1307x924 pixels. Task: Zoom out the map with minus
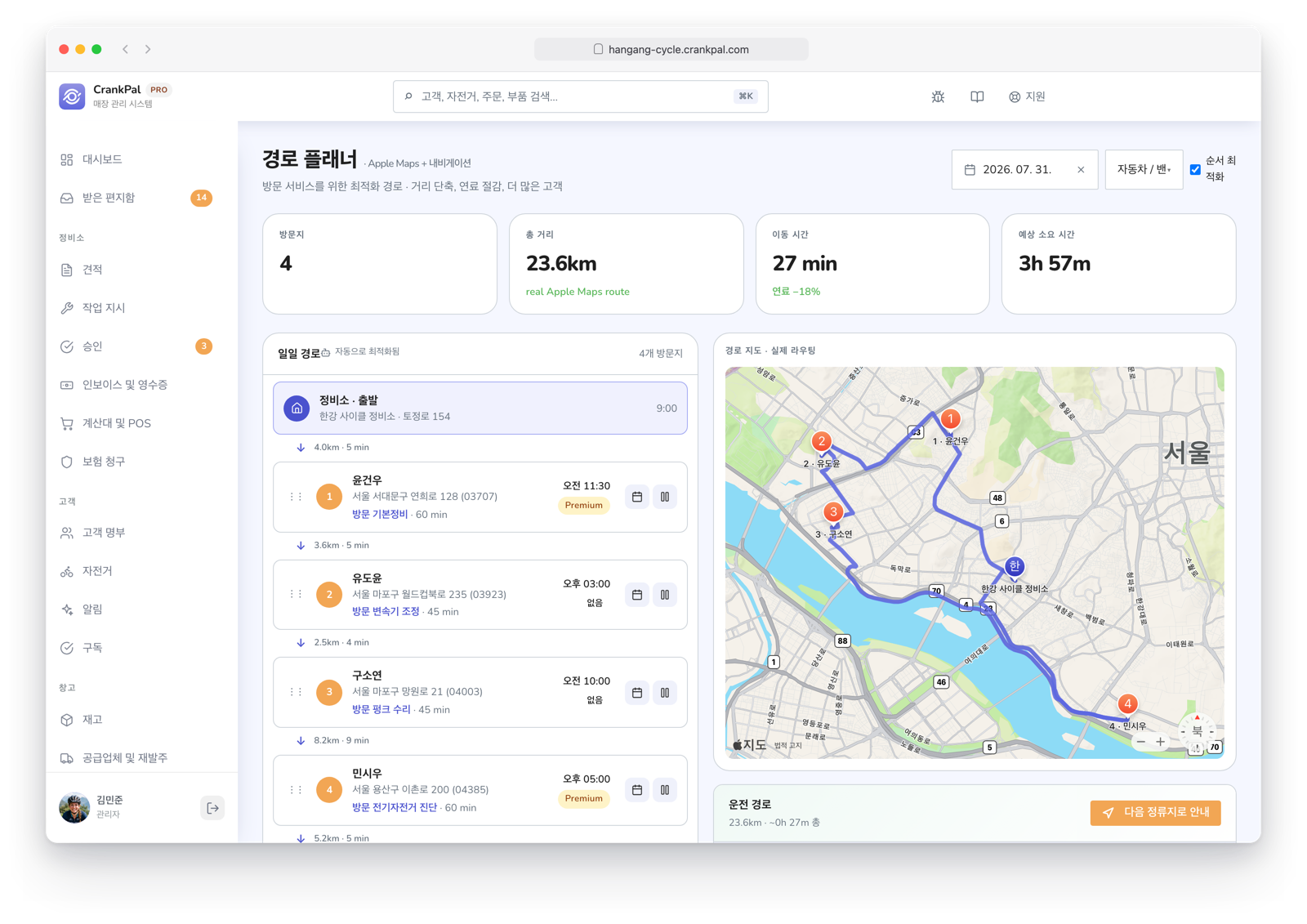[x=1141, y=742]
